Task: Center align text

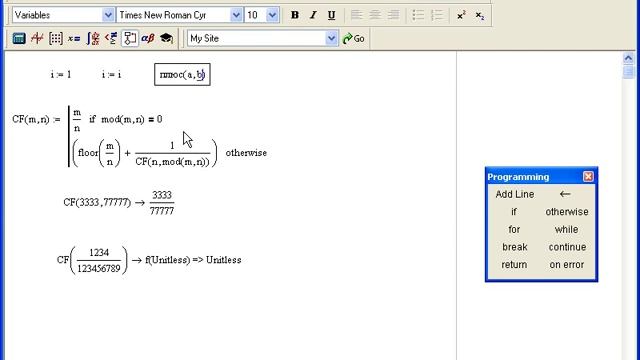Action: pyautogui.click(x=375, y=15)
